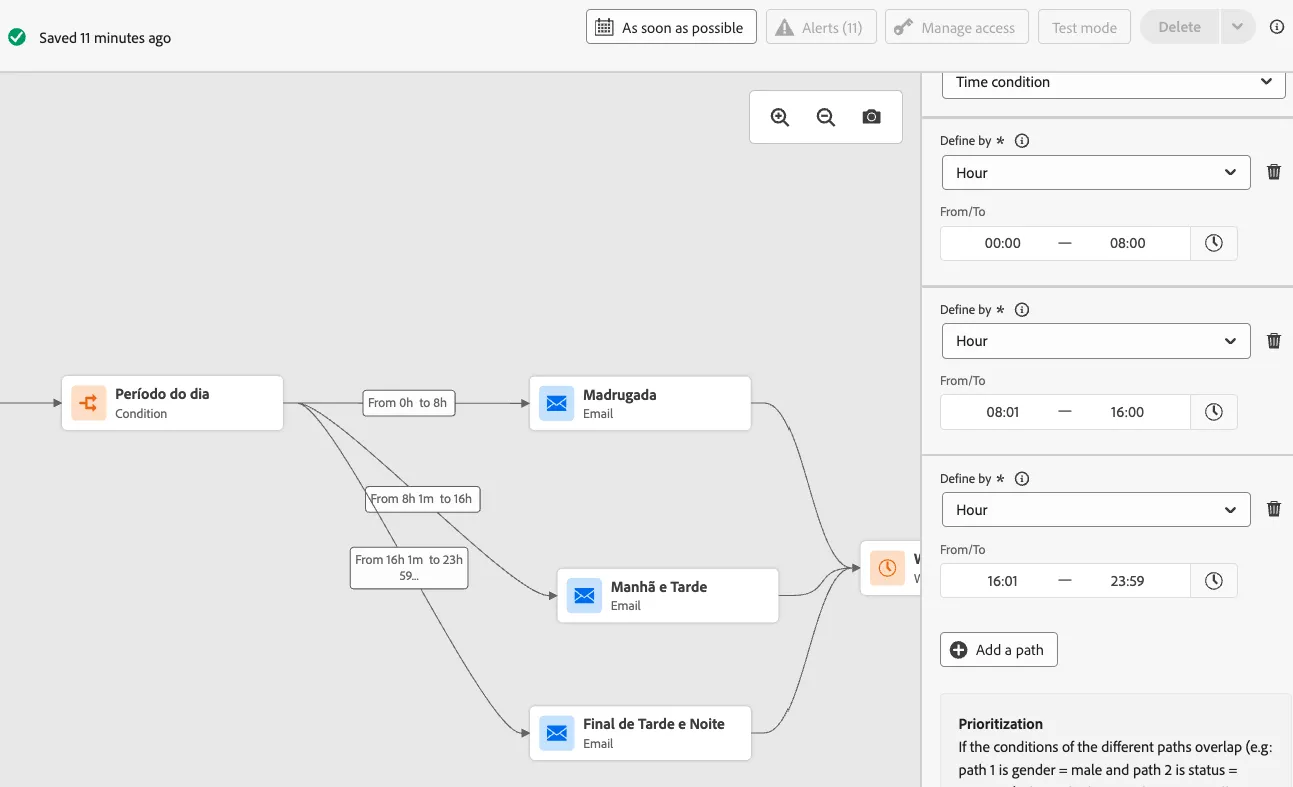Image resolution: width=1293 pixels, height=787 pixels.
Task: Open time picker for 00:00–08:00 range
Action: pyautogui.click(x=1214, y=243)
